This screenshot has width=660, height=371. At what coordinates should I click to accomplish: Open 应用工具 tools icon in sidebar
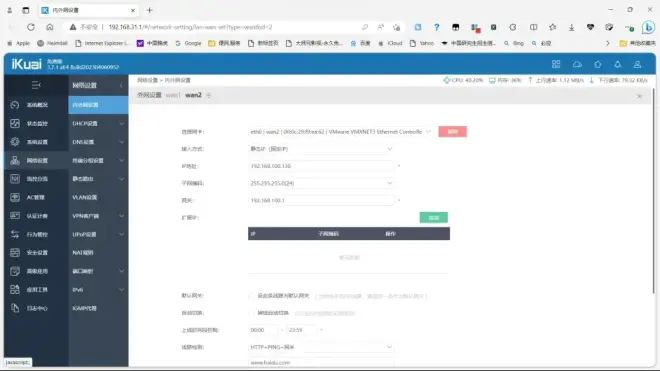15,290
